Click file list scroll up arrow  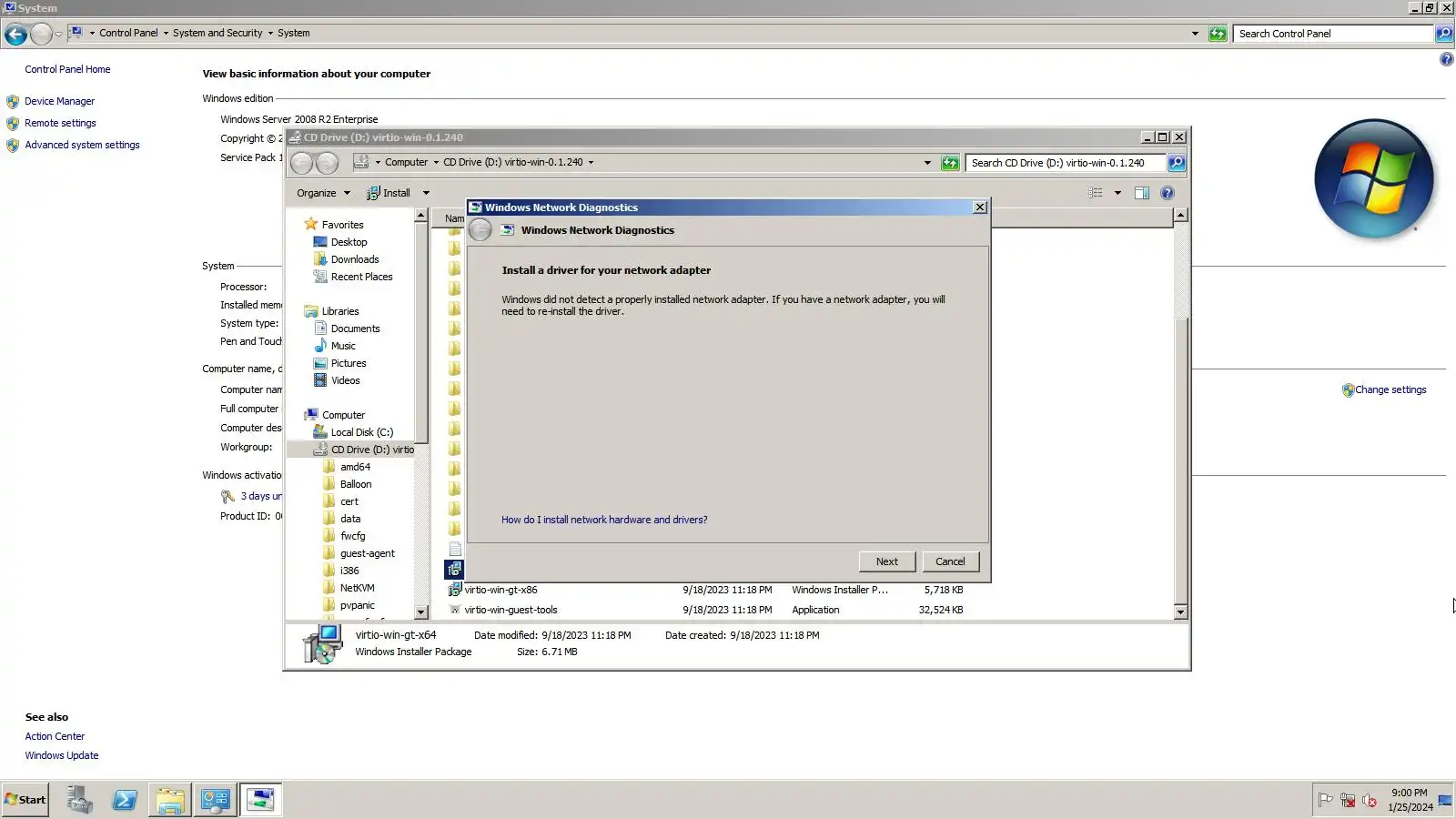click(1180, 216)
